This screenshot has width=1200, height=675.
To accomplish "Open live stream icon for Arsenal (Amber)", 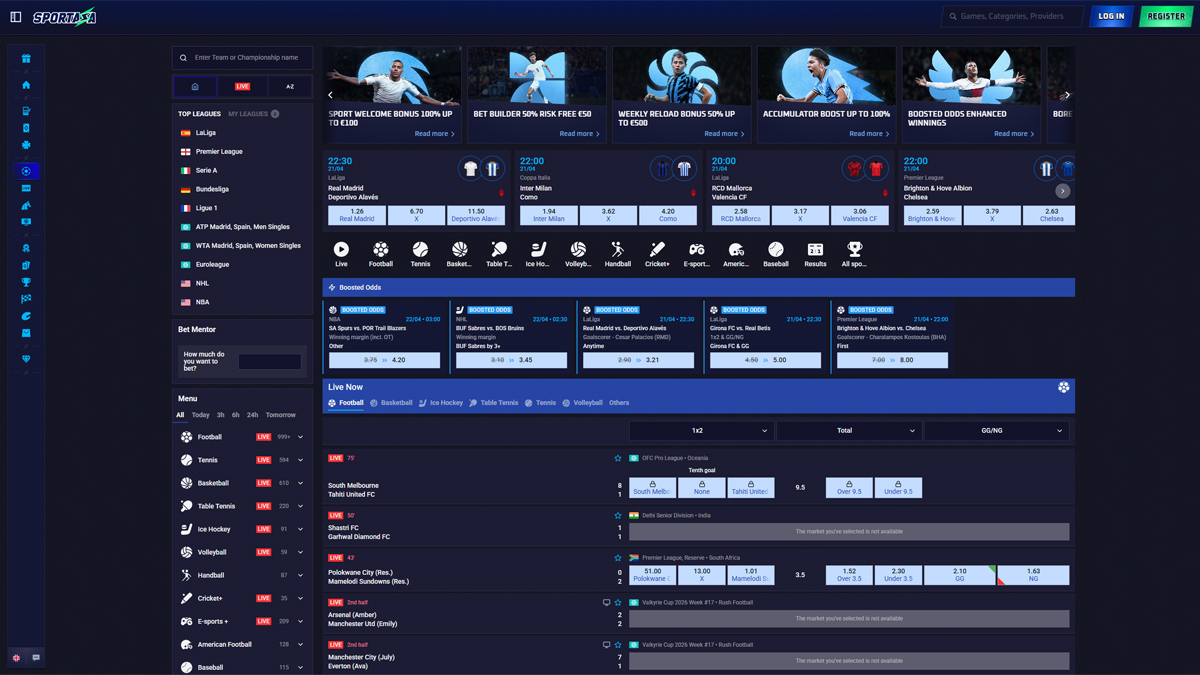I will pos(606,603).
